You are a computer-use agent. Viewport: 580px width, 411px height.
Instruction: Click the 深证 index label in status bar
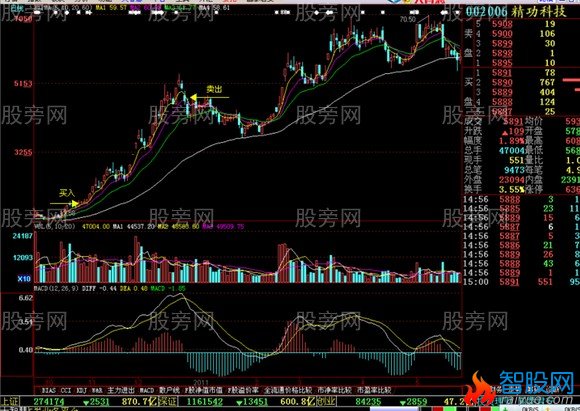click(x=168, y=401)
